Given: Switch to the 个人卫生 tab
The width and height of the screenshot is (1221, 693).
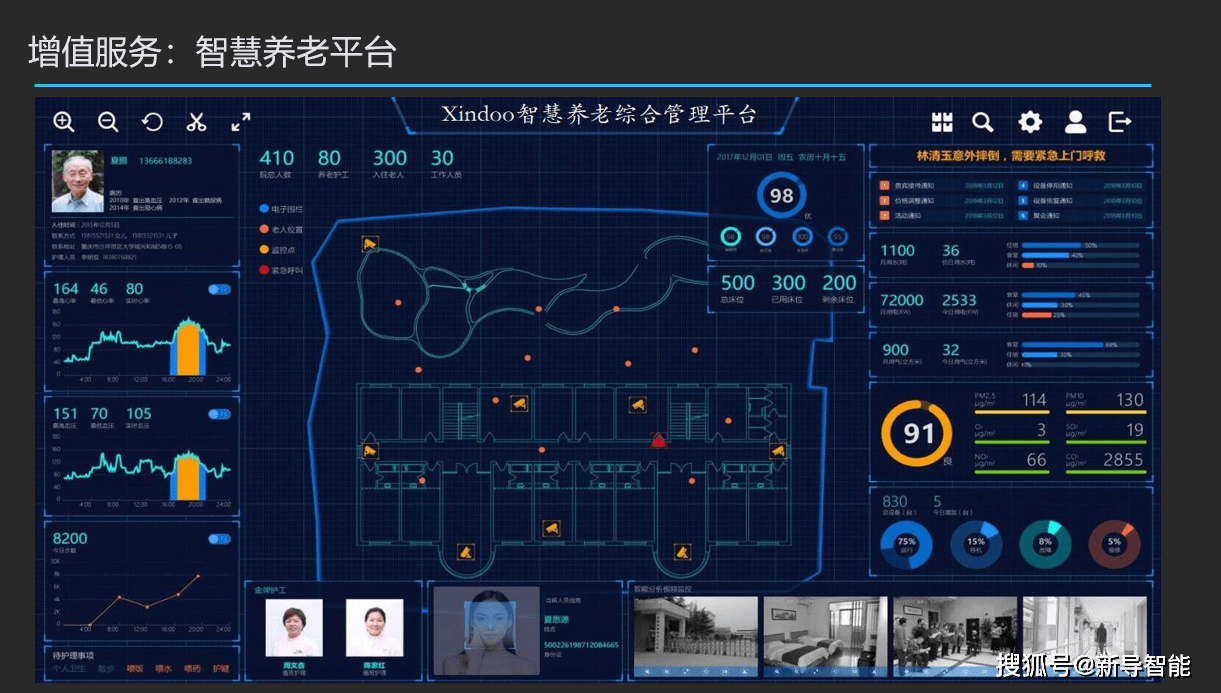Looking at the screenshot, I should (x=70, y=668).
